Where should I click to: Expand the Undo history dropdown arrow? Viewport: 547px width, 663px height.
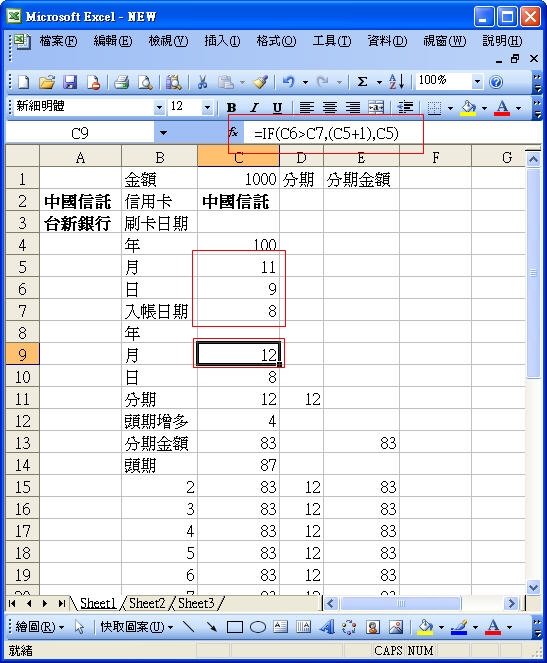click(305, 82)
